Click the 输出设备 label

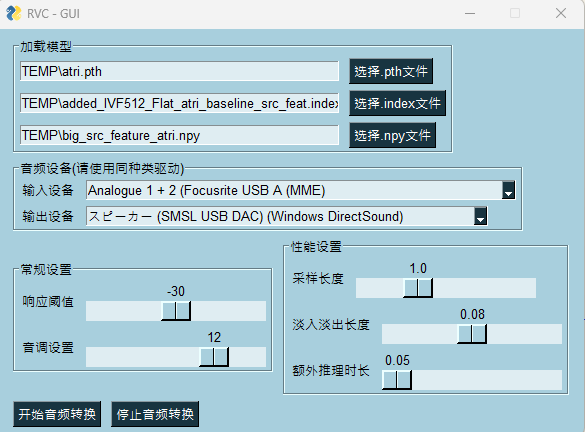[48, 216]
